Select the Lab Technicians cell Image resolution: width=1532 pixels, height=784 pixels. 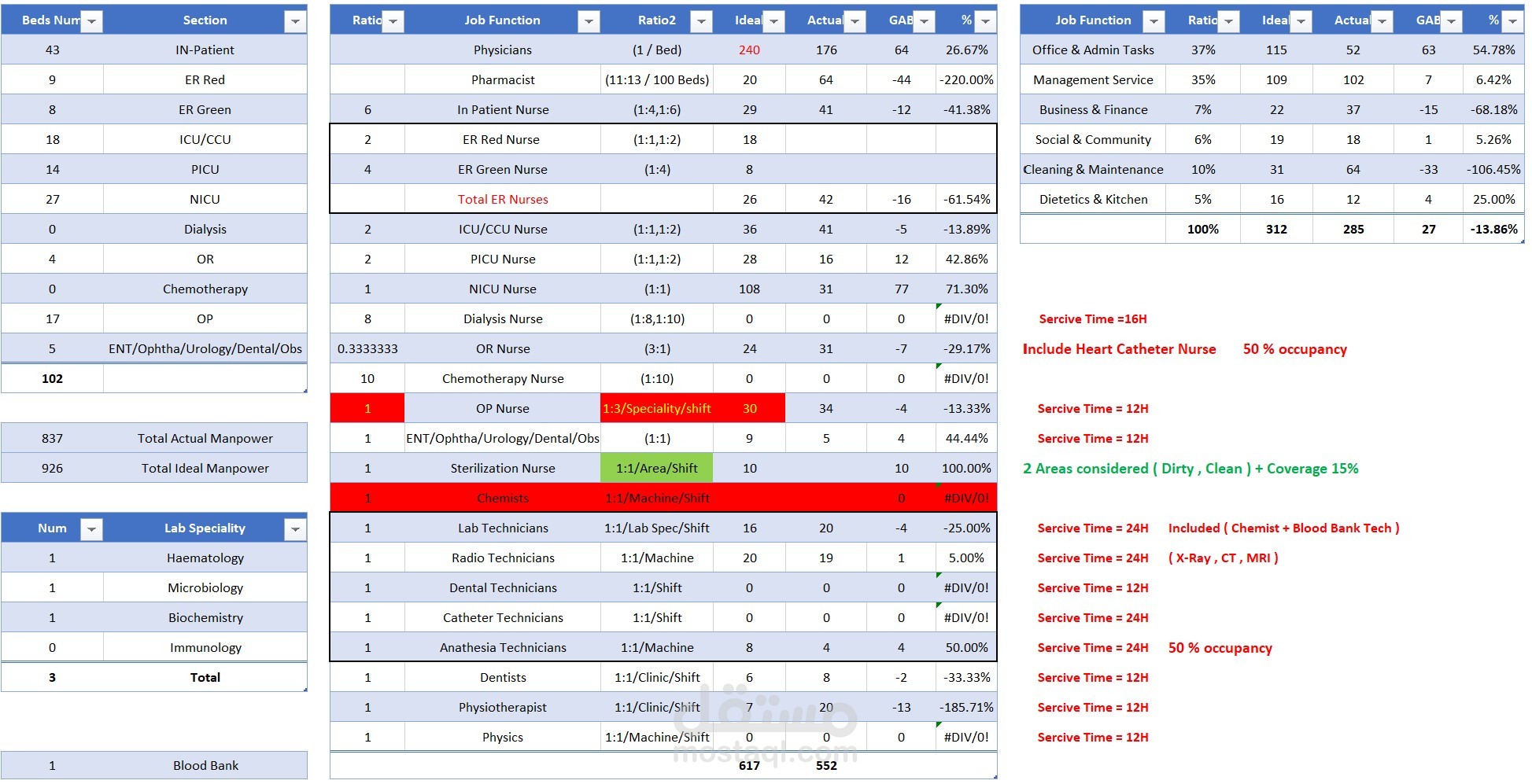503,528
